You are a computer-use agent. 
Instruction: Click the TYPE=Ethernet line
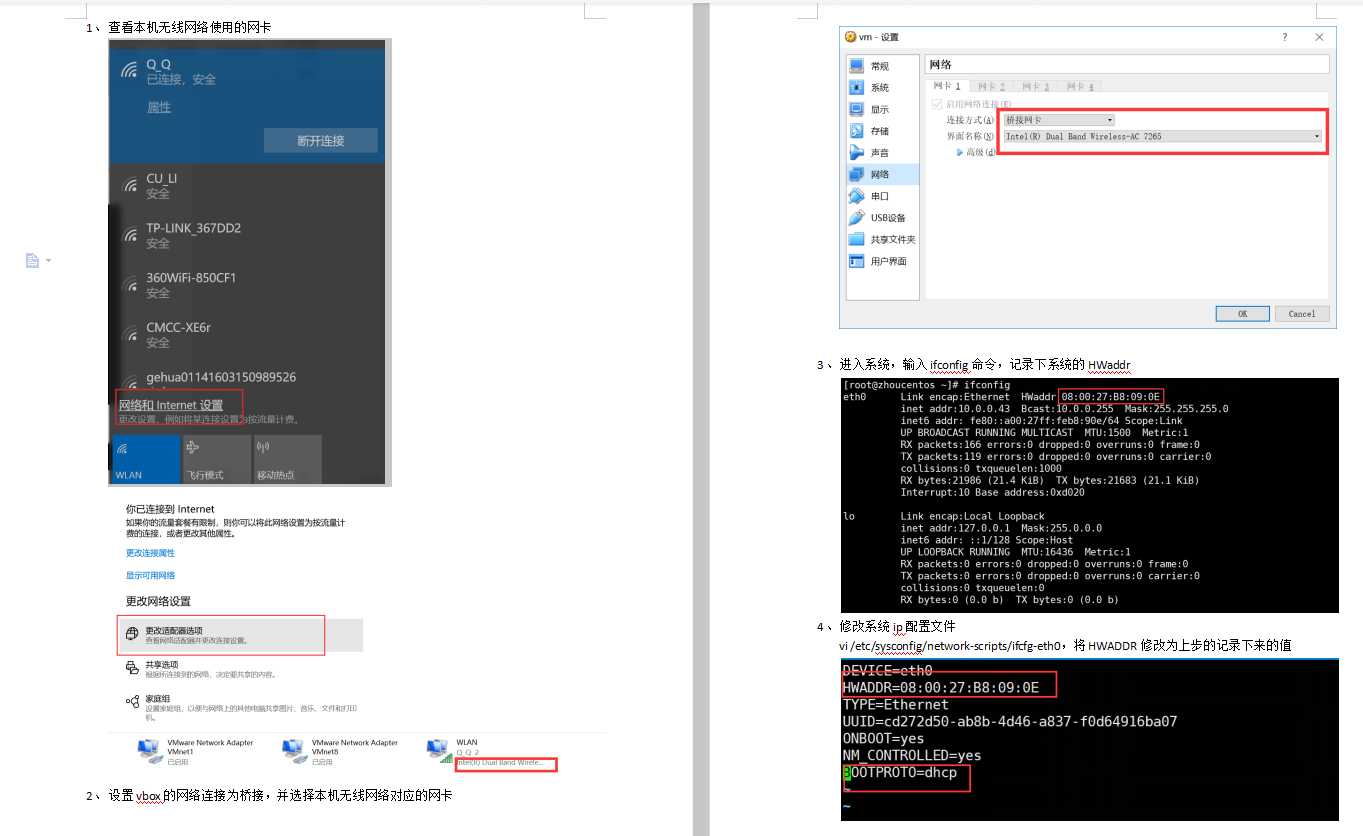(x=895, y=704)
